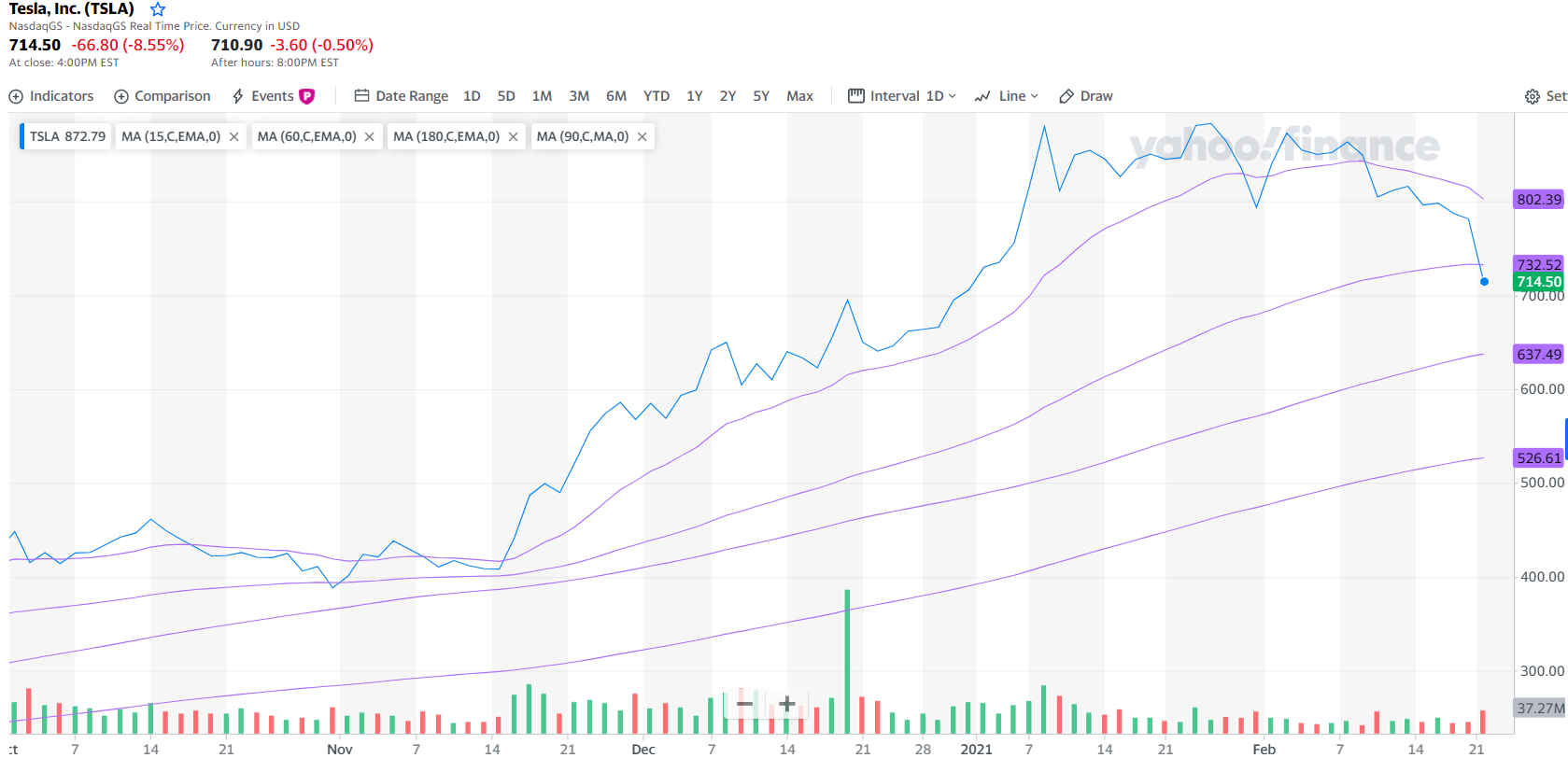The height and width of the screenshot is (772, 1568).
Task: Click the Line chart type icon
Action: [982, 96]
